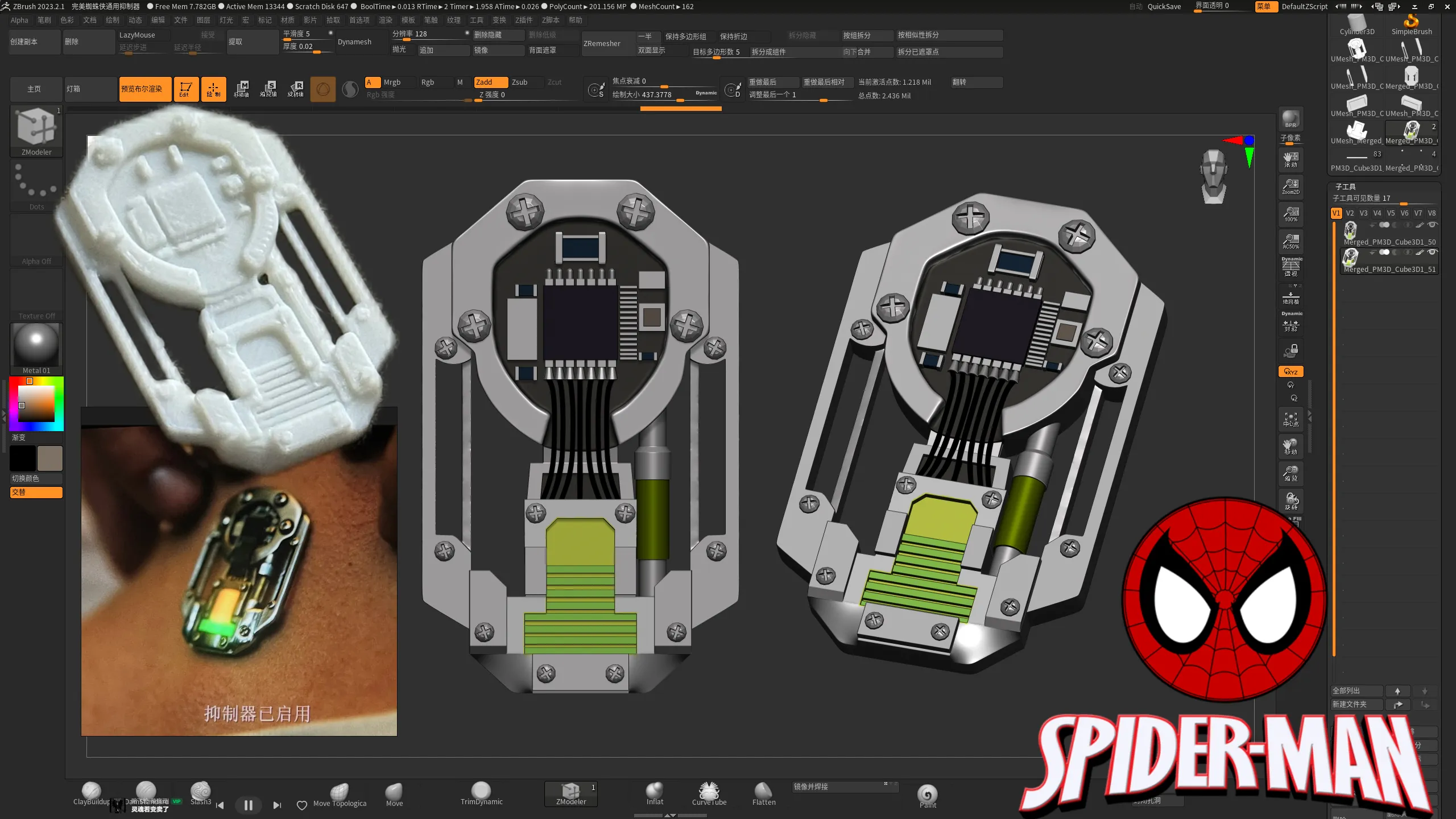The height and width of the screenshot is (819, 1456).
Task: Select the Paint brush icon
Action: (x=928, y=796)
